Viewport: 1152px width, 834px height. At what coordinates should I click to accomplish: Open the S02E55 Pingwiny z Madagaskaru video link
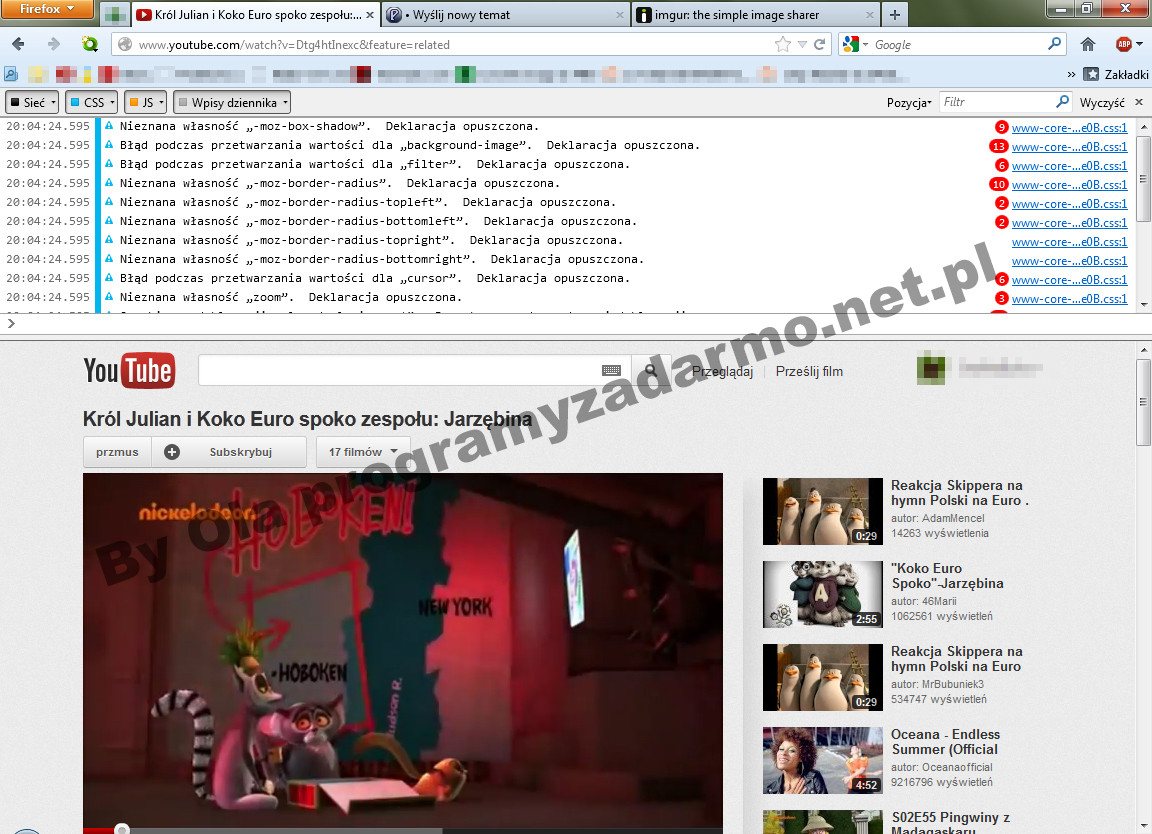[951, 823]
